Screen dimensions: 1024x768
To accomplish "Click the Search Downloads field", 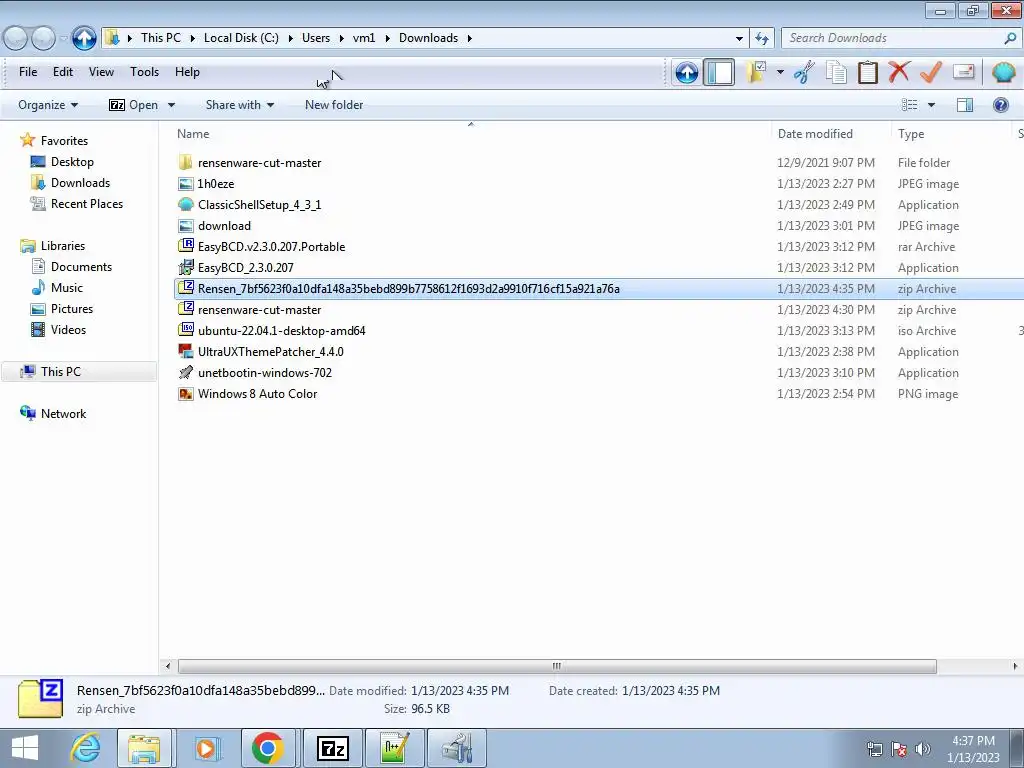I will coord(899,39).
